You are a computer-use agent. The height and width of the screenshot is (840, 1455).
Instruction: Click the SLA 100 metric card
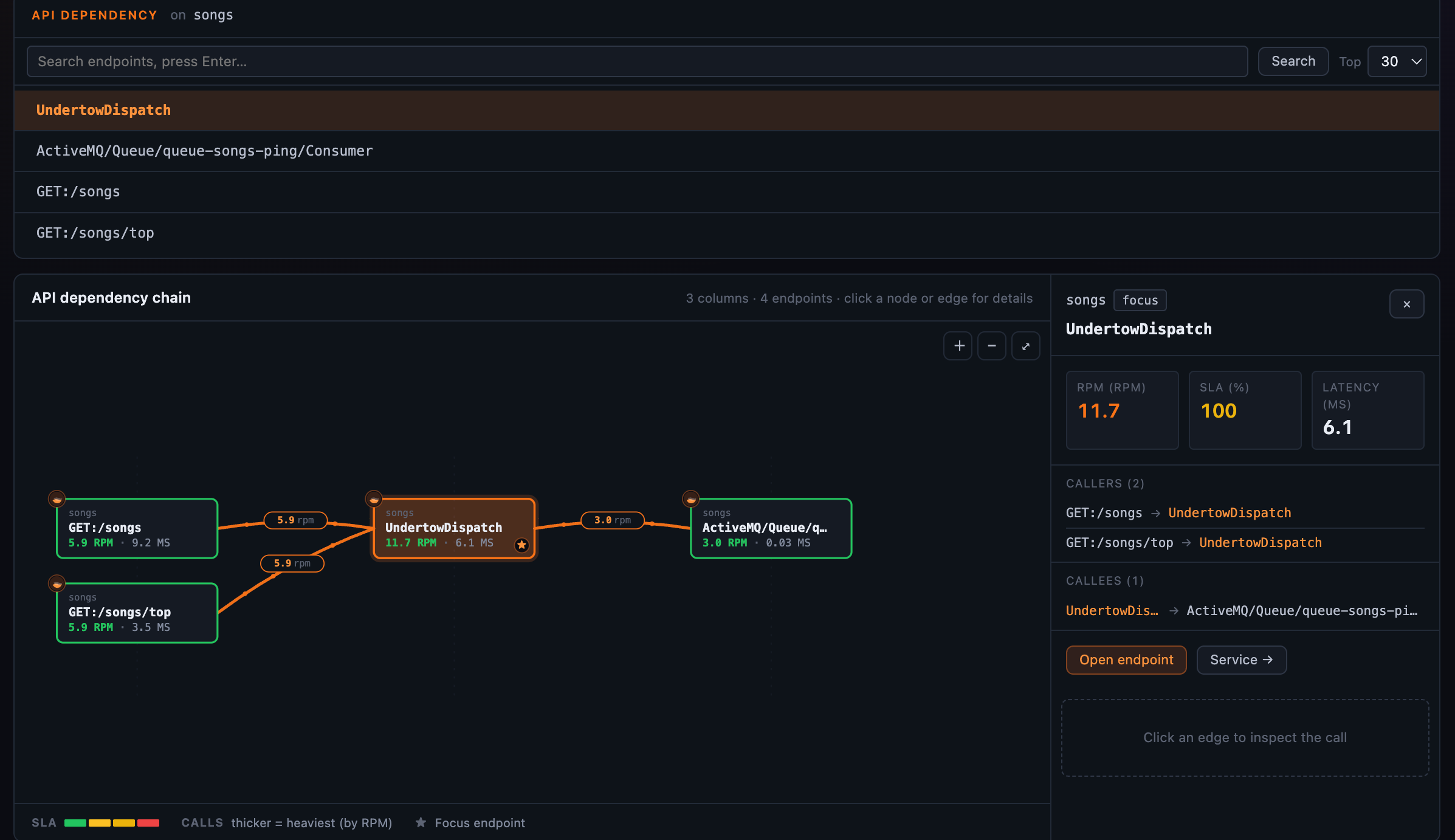pyautogui.click(x=1245, y=410)
